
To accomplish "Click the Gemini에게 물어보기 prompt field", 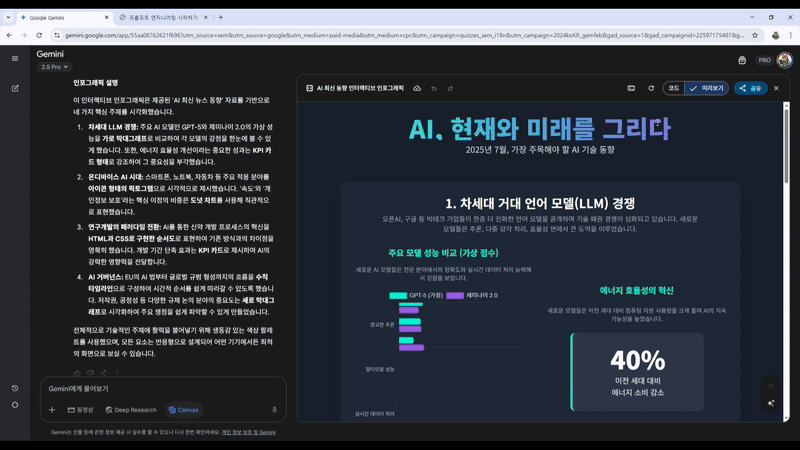I will coord(163,389).
